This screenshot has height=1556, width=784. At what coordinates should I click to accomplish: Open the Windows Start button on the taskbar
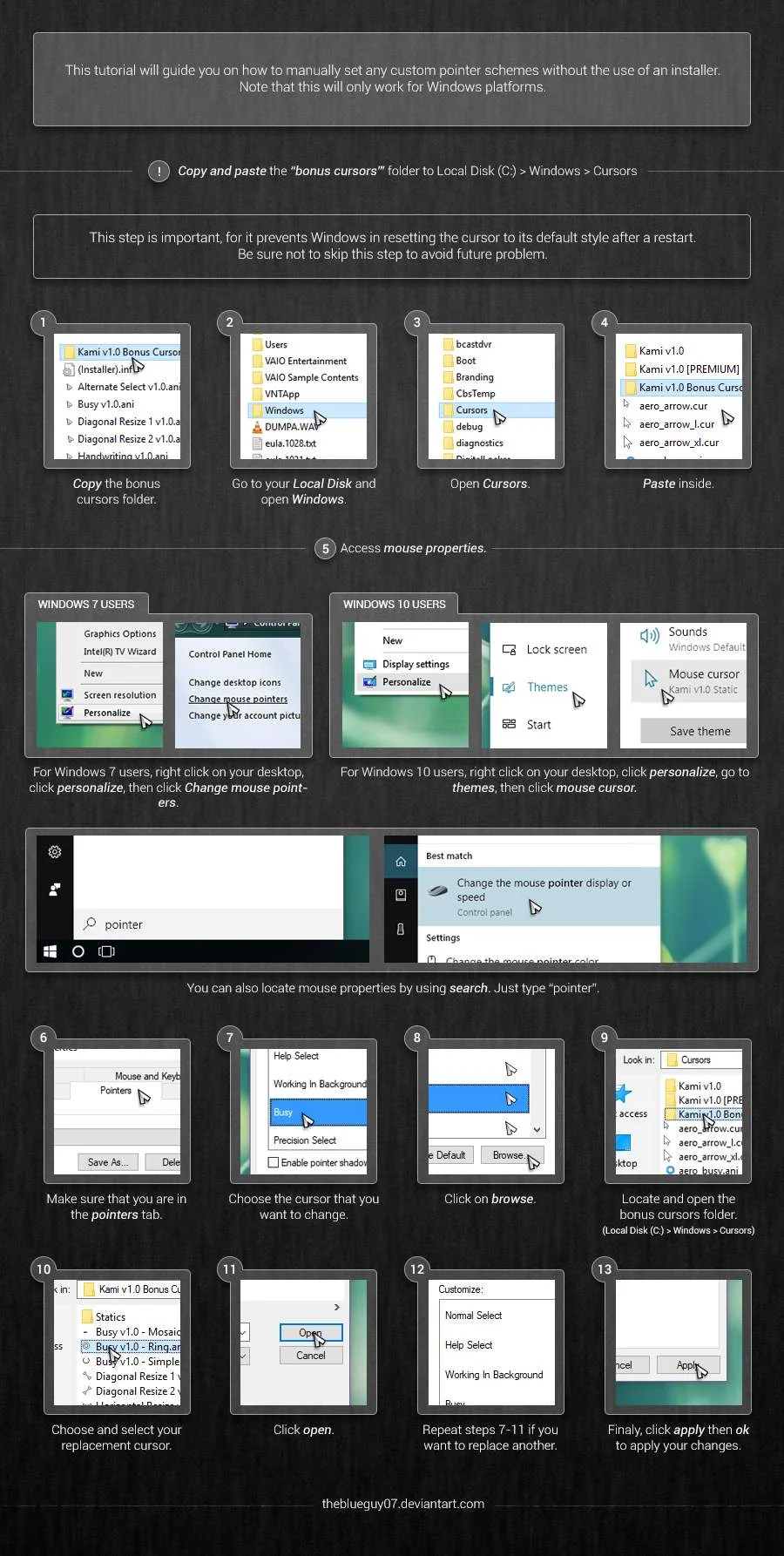click(x=51, y=951)
